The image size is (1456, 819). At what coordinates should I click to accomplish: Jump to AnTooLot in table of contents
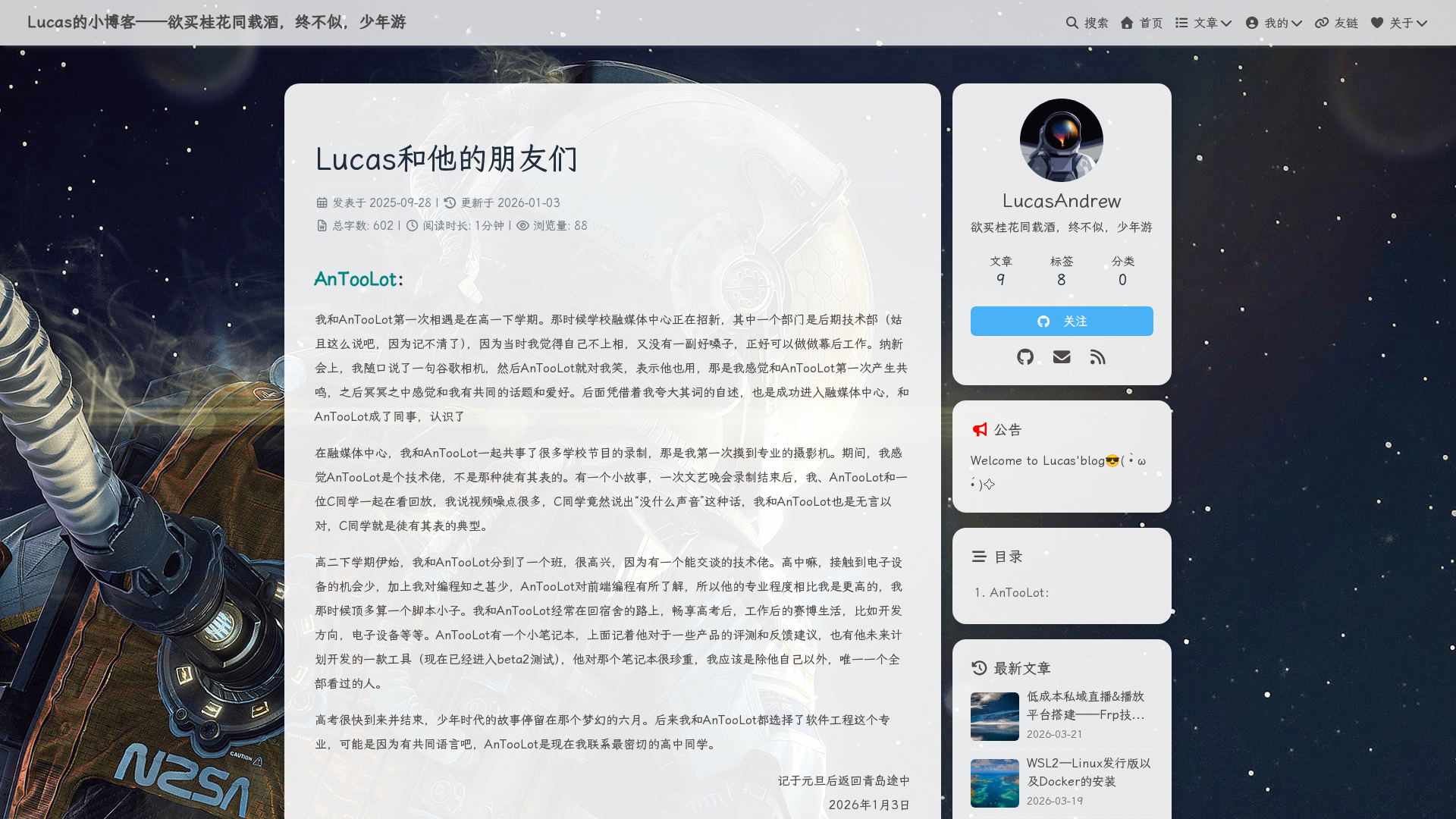pyautogui.click(x=1019, y=592)
